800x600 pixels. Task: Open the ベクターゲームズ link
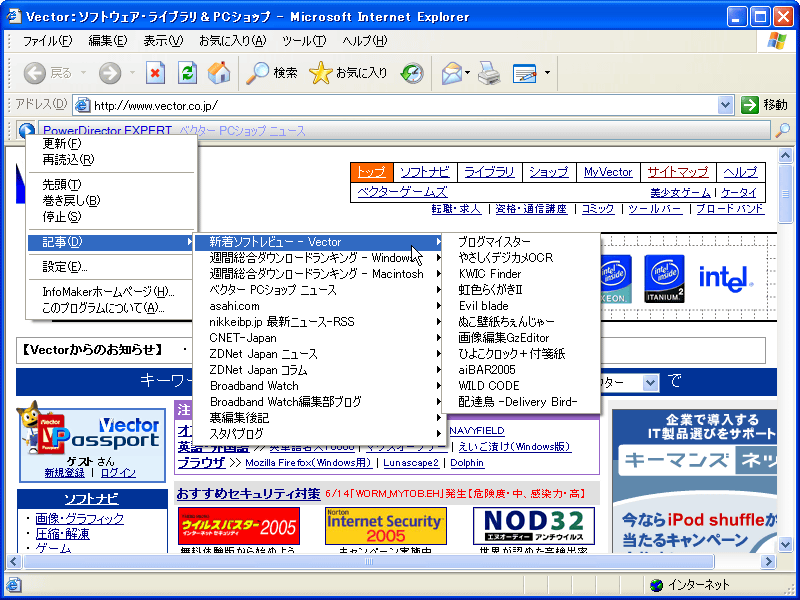coord(402,192)
